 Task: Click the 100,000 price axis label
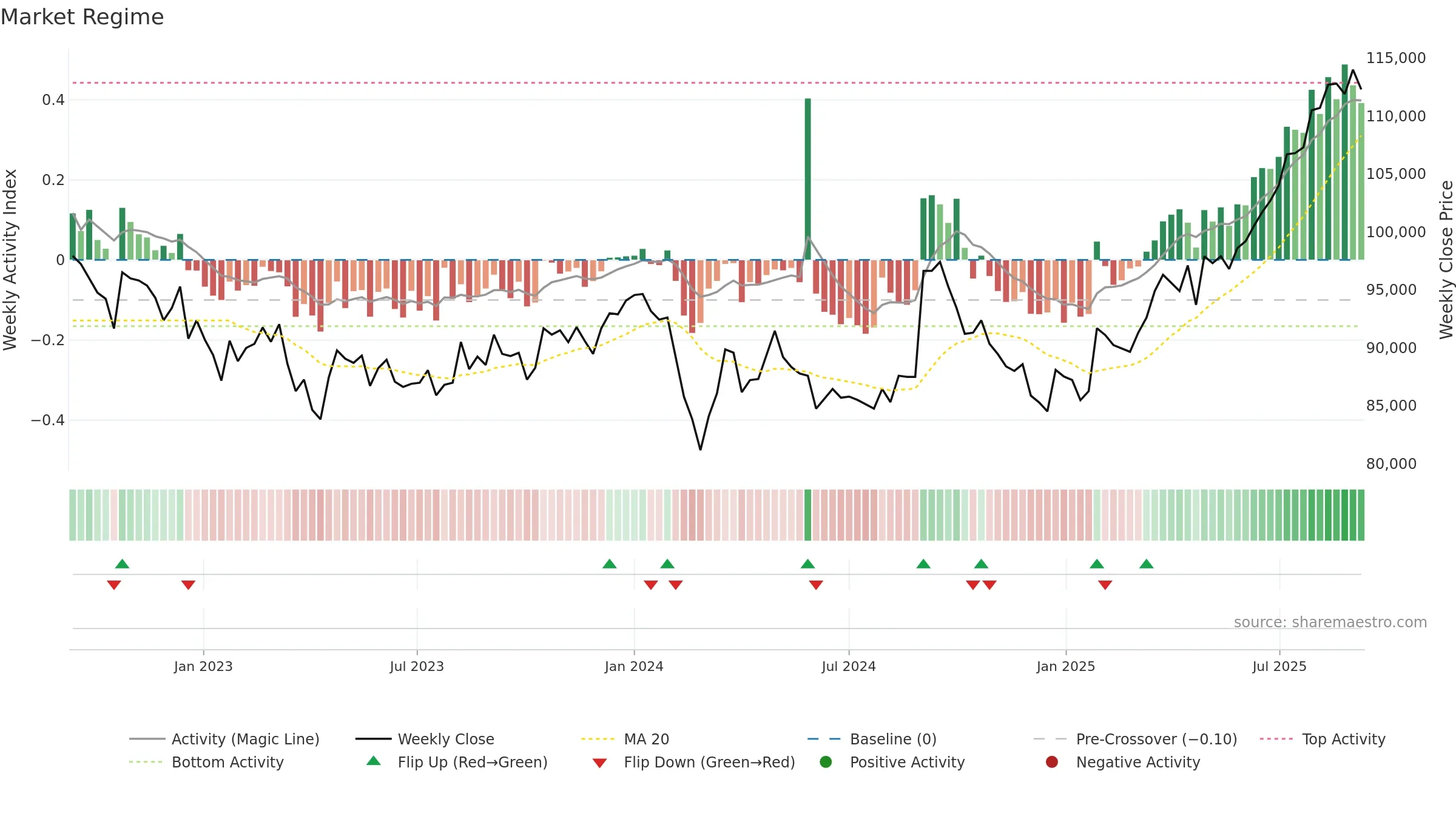coord(1396,232)
